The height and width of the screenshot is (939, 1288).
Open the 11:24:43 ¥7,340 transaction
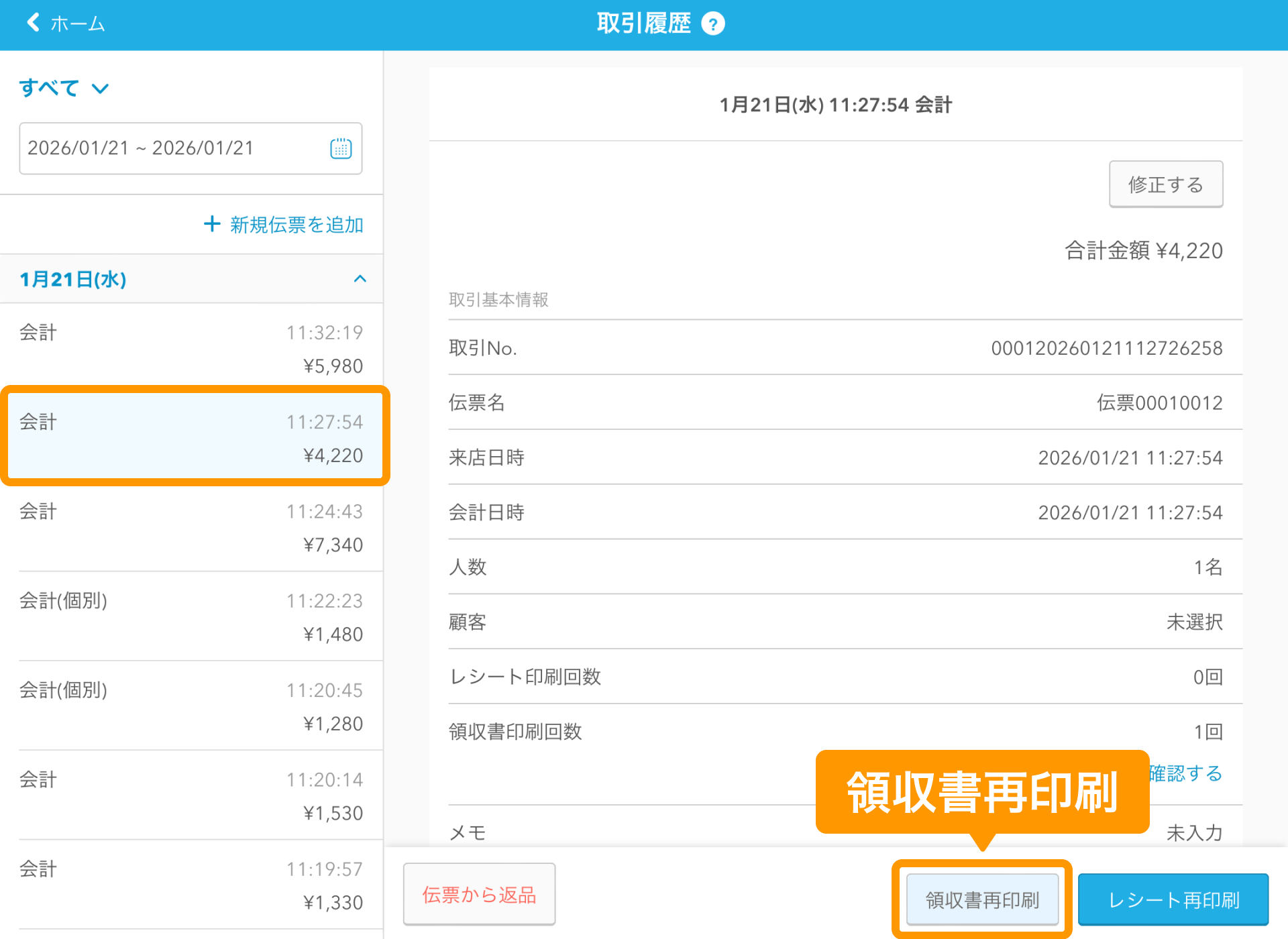click(x=191, y=527)
